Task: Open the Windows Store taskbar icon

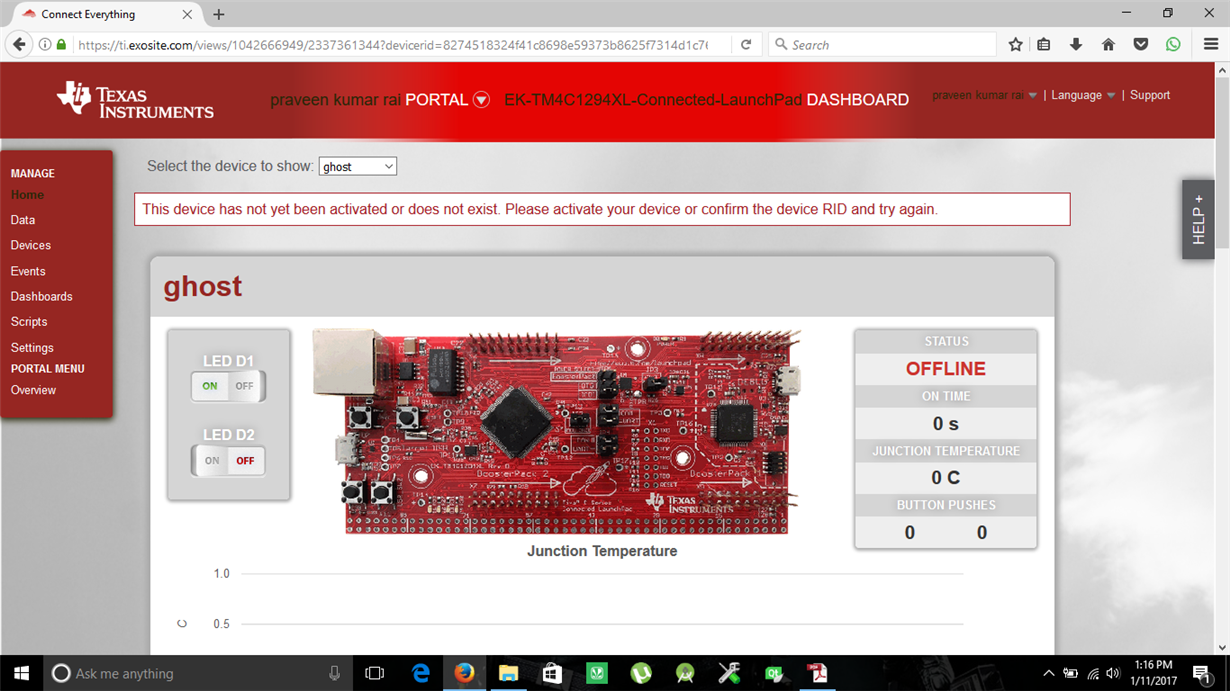Action: (x=552, y=673)
